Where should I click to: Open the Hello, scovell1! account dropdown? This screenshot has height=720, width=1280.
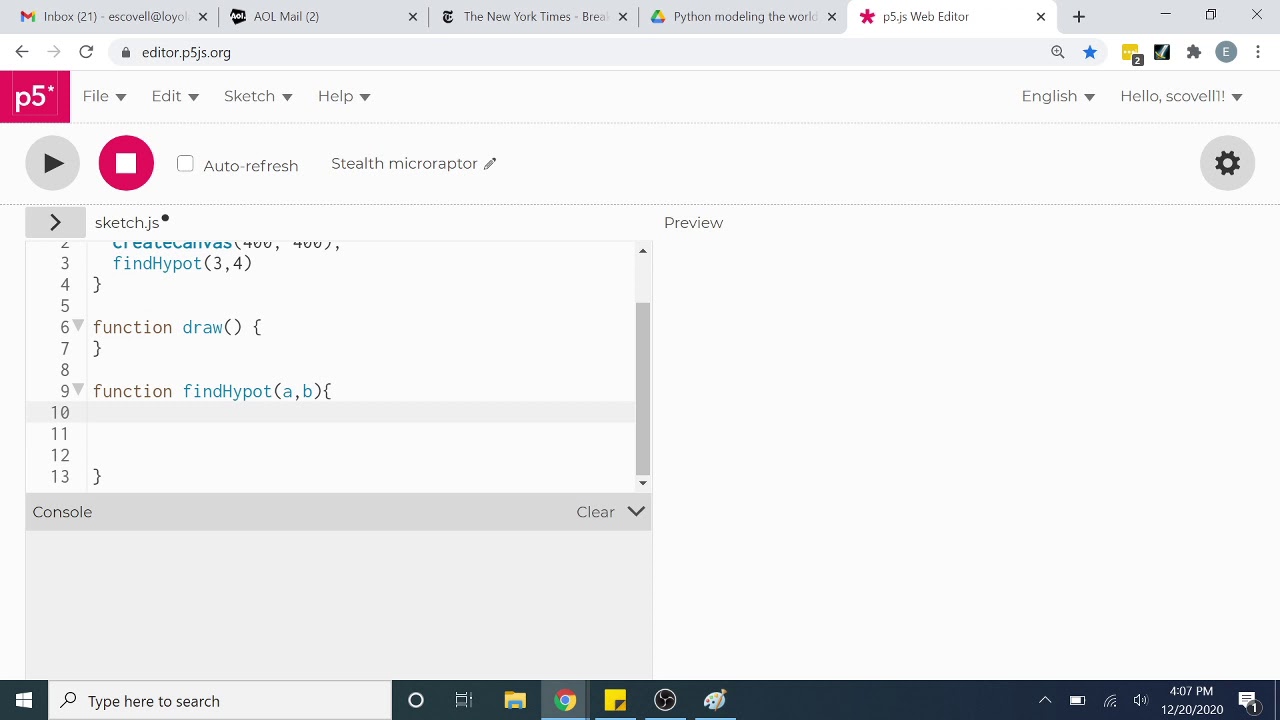click(x=1181, y=96)
